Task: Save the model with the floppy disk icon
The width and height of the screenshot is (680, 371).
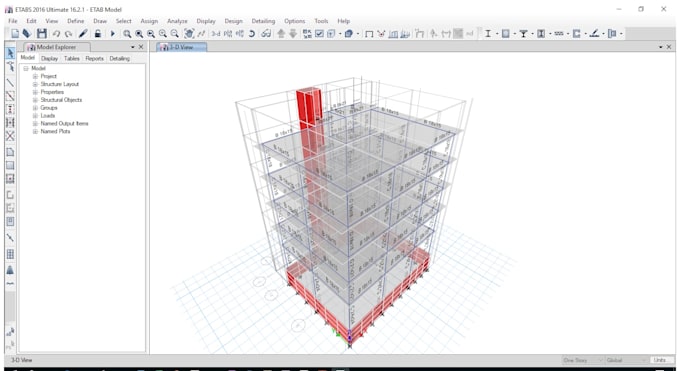Action: [42, 33]
